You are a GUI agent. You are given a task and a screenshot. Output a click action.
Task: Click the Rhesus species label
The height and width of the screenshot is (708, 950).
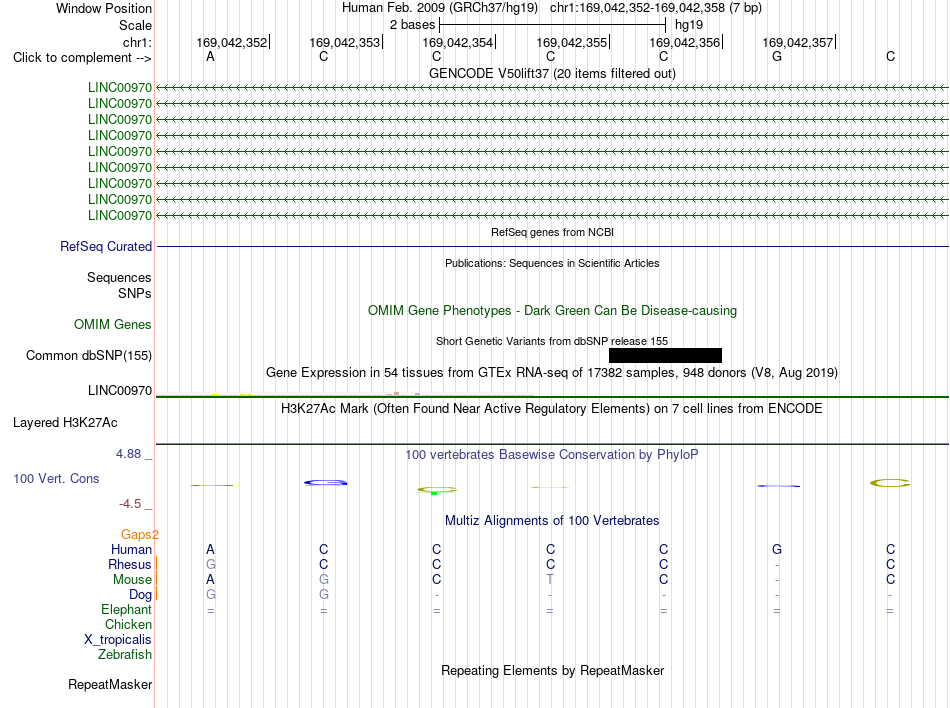tap(130, 564)
